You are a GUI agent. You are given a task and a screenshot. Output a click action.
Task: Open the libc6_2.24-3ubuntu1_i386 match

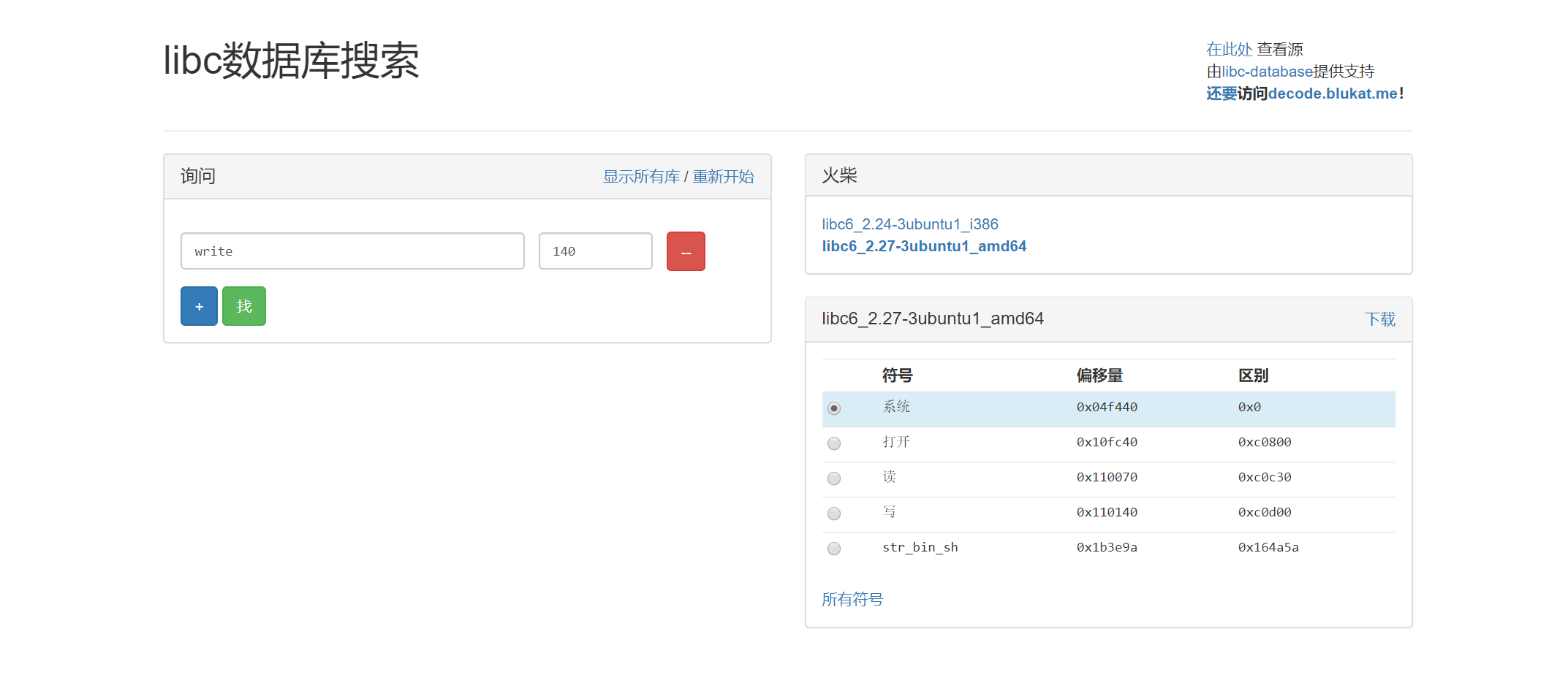click(909, 224)
